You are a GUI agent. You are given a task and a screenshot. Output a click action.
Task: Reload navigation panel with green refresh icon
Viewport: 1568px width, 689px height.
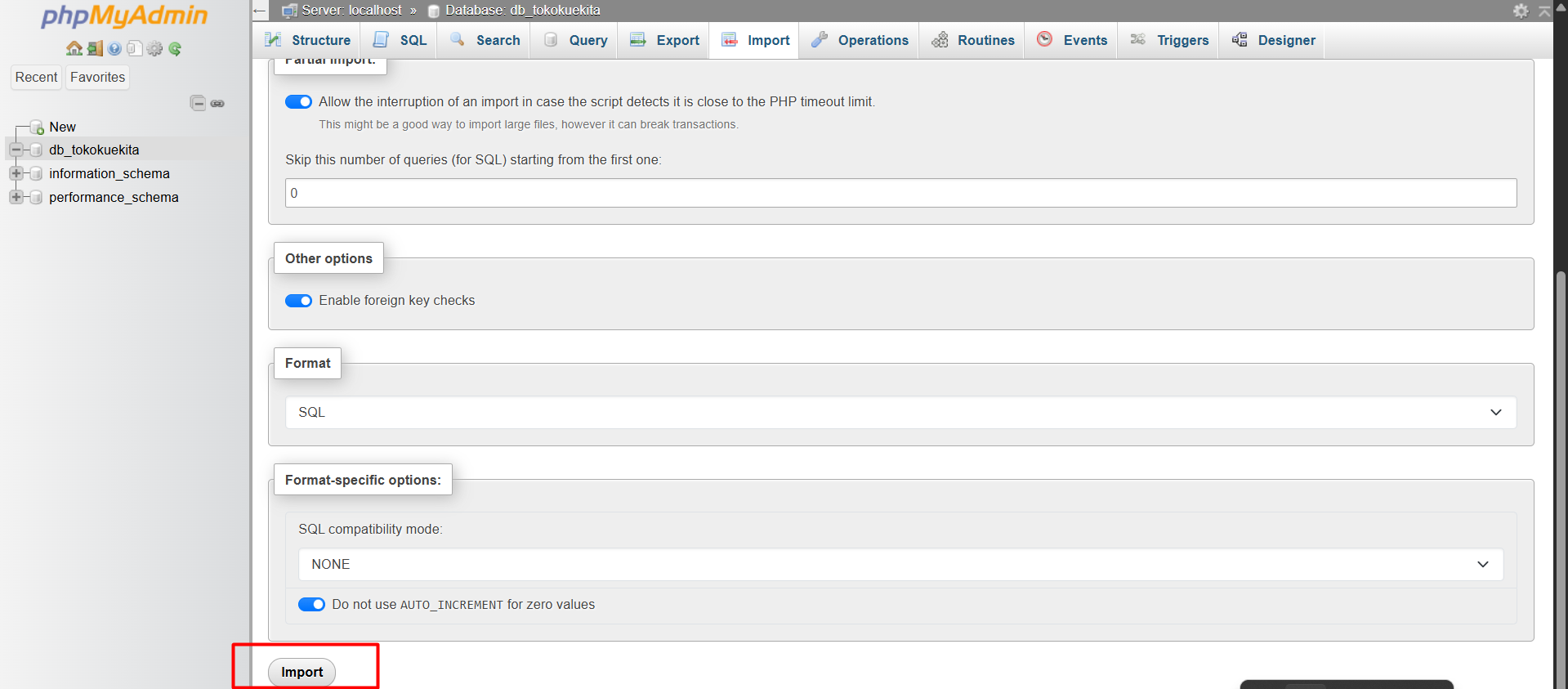[x=175, y=49]
